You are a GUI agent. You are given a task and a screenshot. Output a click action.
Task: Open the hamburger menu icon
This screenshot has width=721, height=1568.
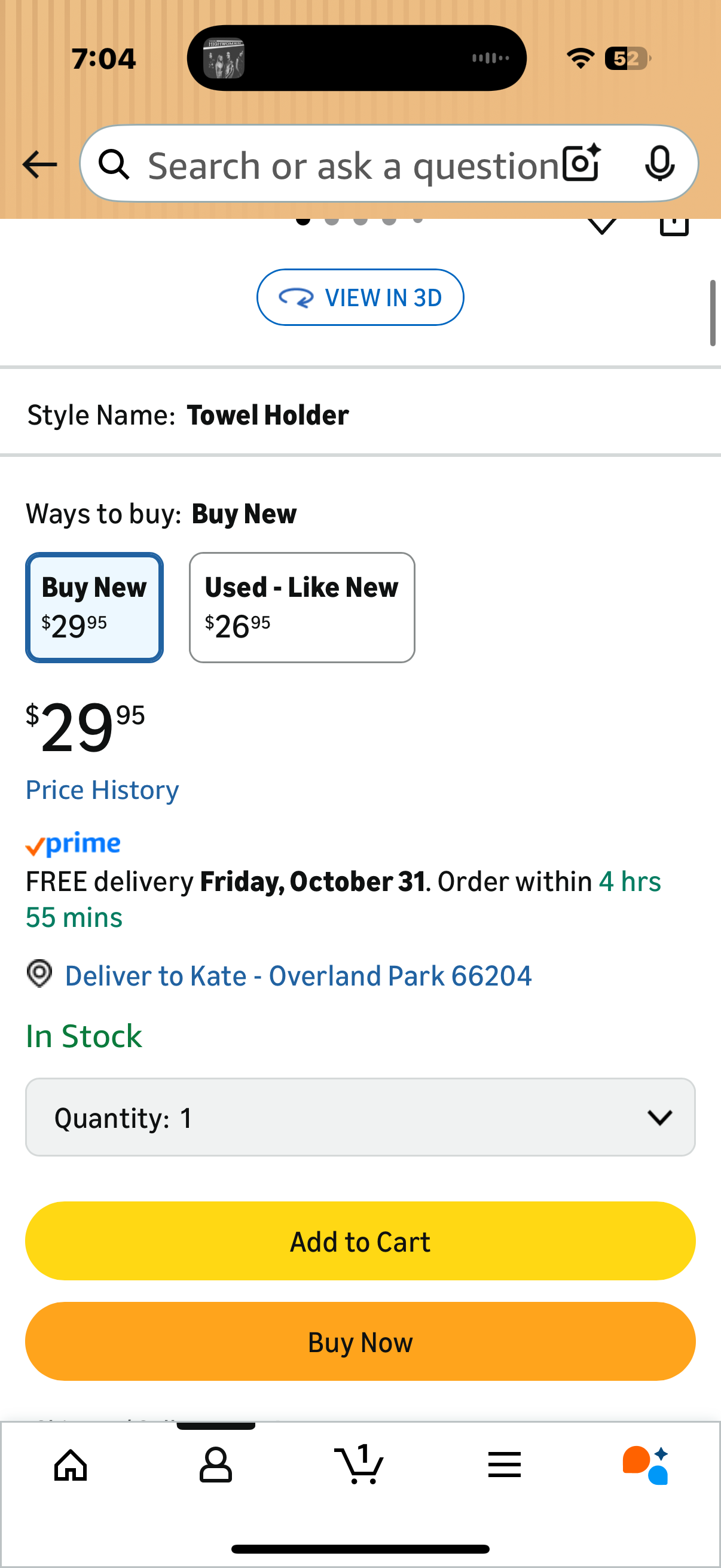504,1465
